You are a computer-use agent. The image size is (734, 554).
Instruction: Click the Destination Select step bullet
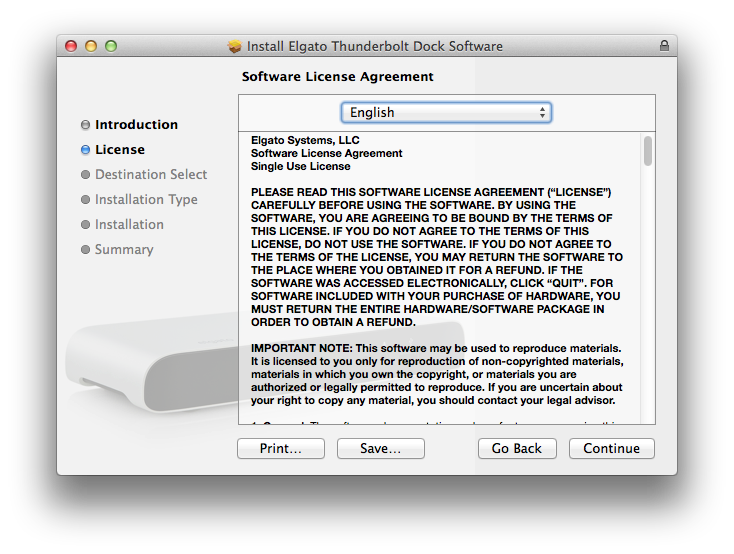[x=85, y=175]
